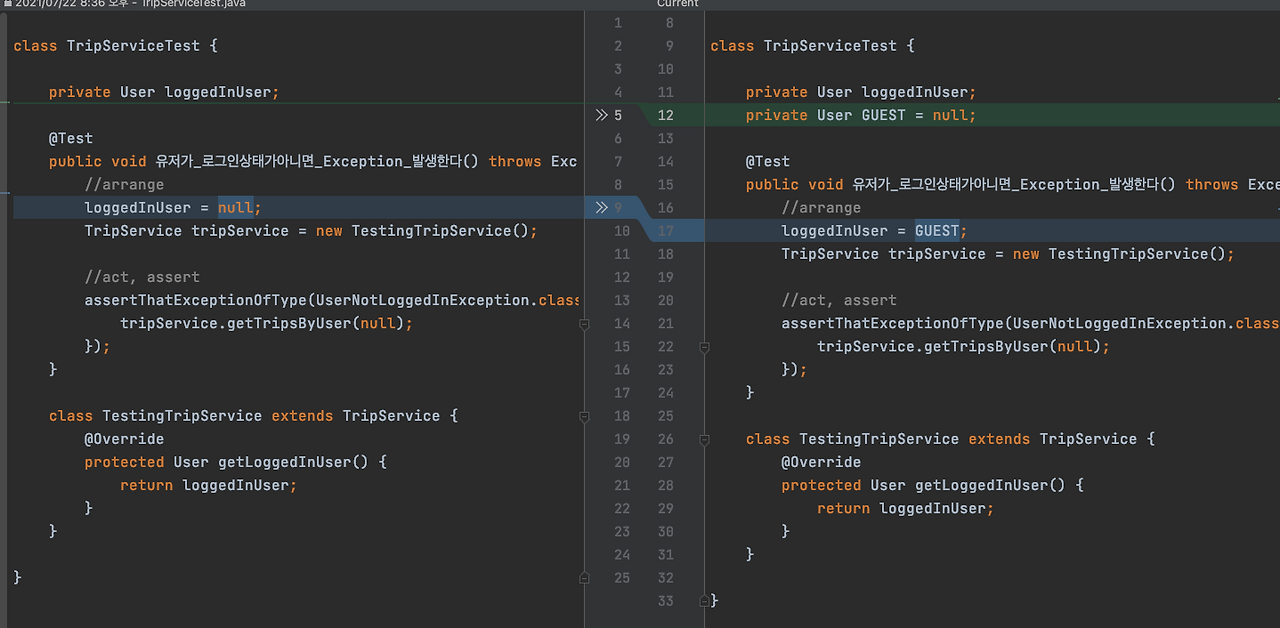
Task: Click 'private User loggedInUser;' in right pane
Action: pyautogui.click(x=861, y=92)
